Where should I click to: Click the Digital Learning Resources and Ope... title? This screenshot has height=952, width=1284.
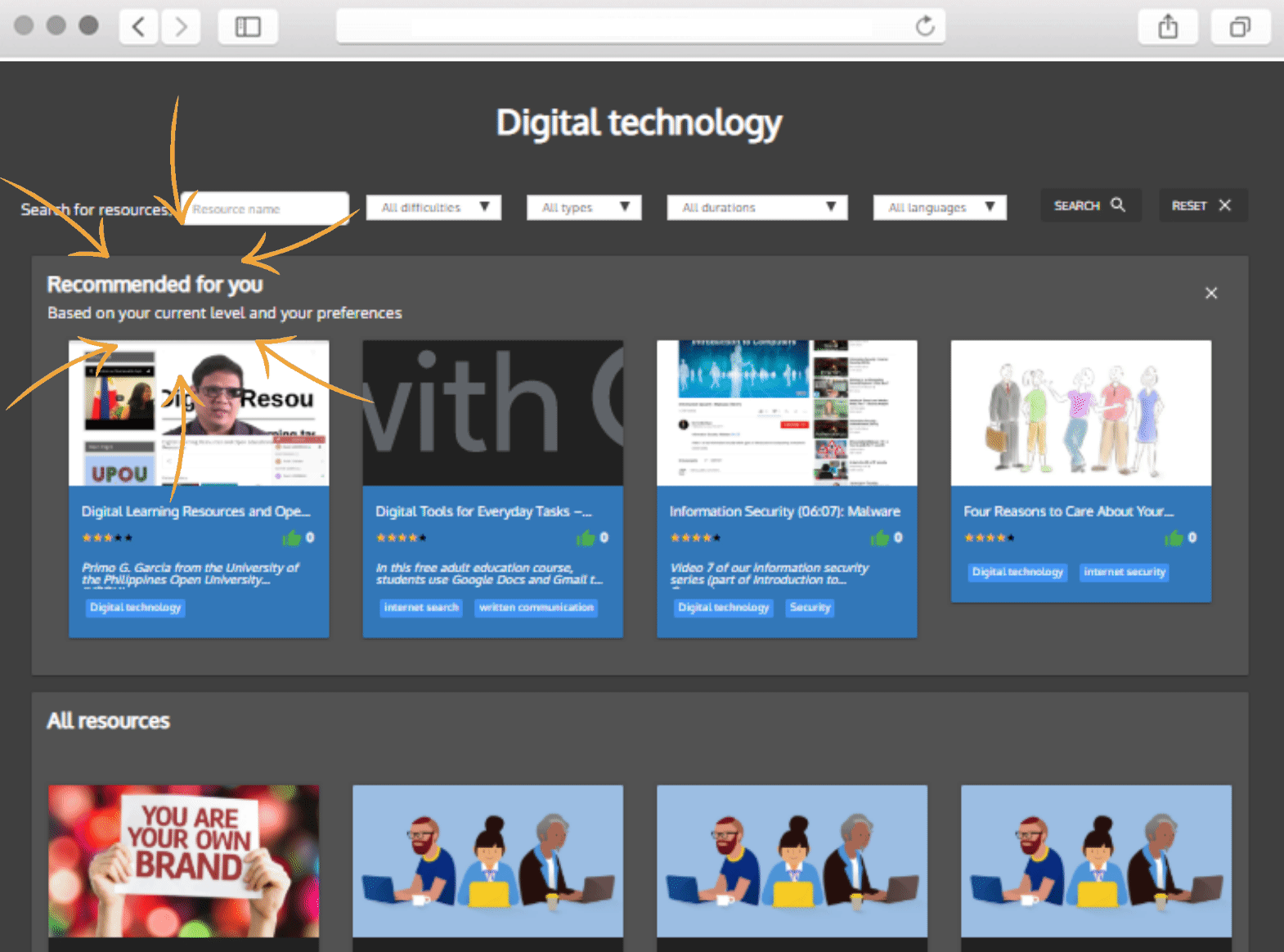coord(196,511)
